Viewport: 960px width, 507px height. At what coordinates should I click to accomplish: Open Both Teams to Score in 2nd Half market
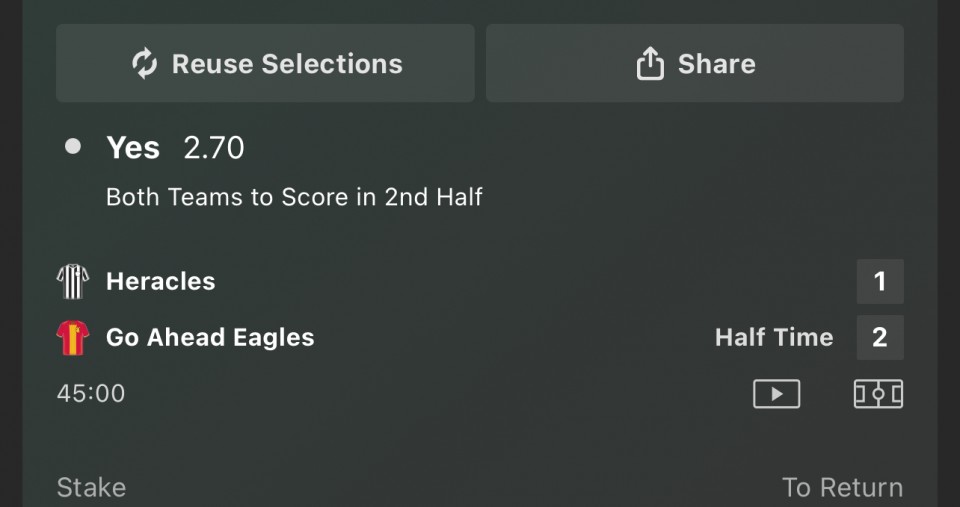coord(294,197)
